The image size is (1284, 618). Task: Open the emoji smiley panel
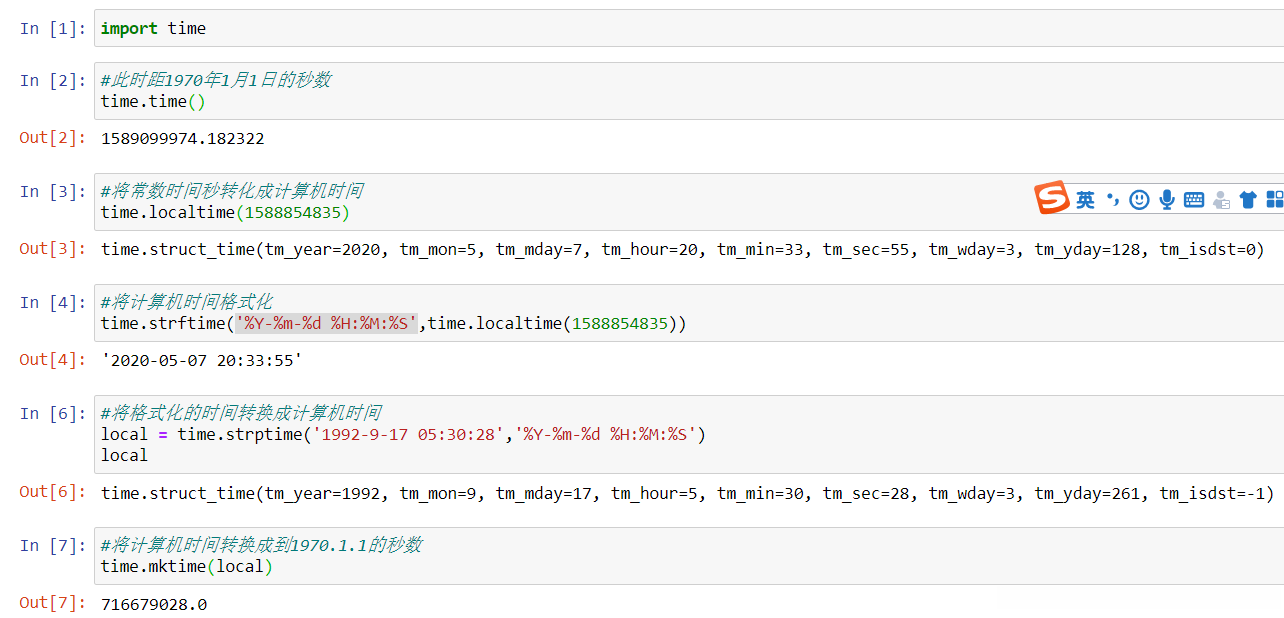pos(1139,200)
